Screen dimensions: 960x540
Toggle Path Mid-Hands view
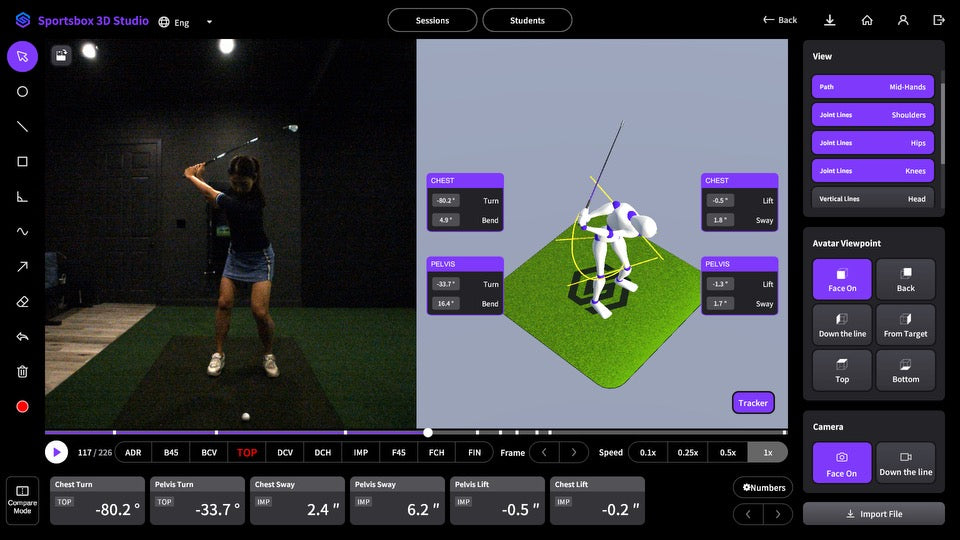click(872, 87)
